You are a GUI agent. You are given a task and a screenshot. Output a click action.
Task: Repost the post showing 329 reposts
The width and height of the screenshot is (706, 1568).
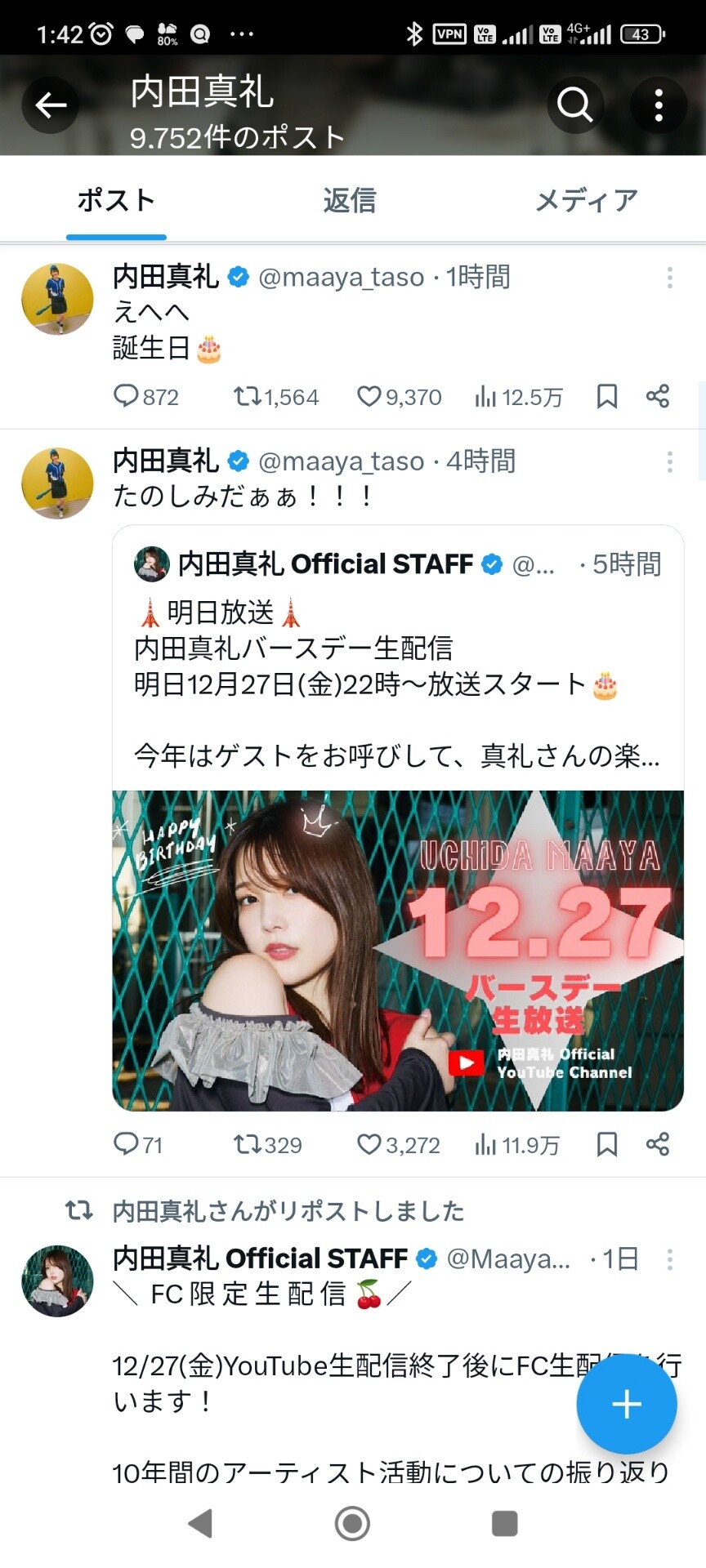pyautogui.click(x=268, y=1145)
